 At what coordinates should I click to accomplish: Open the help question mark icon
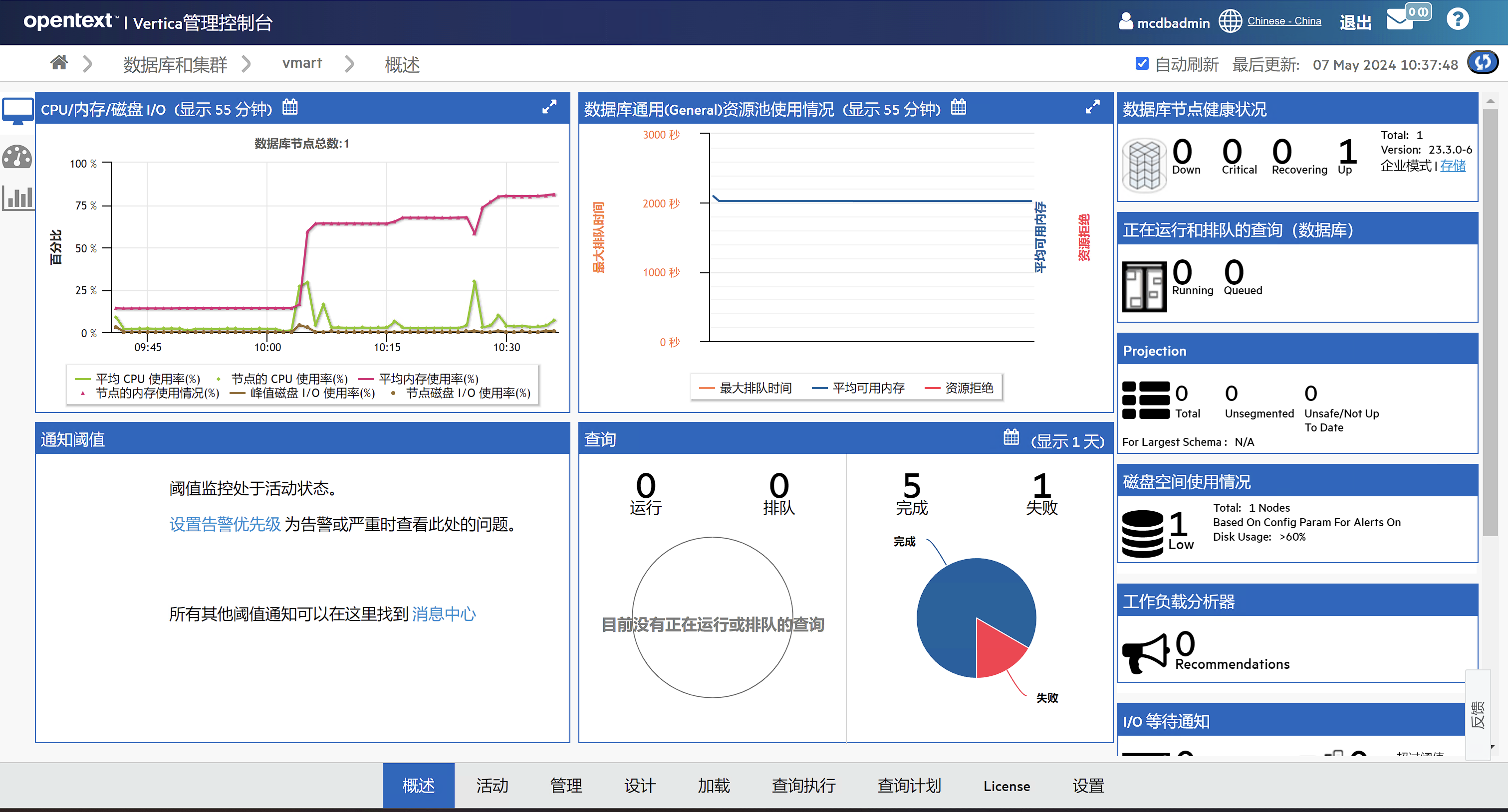[1457, 20]
